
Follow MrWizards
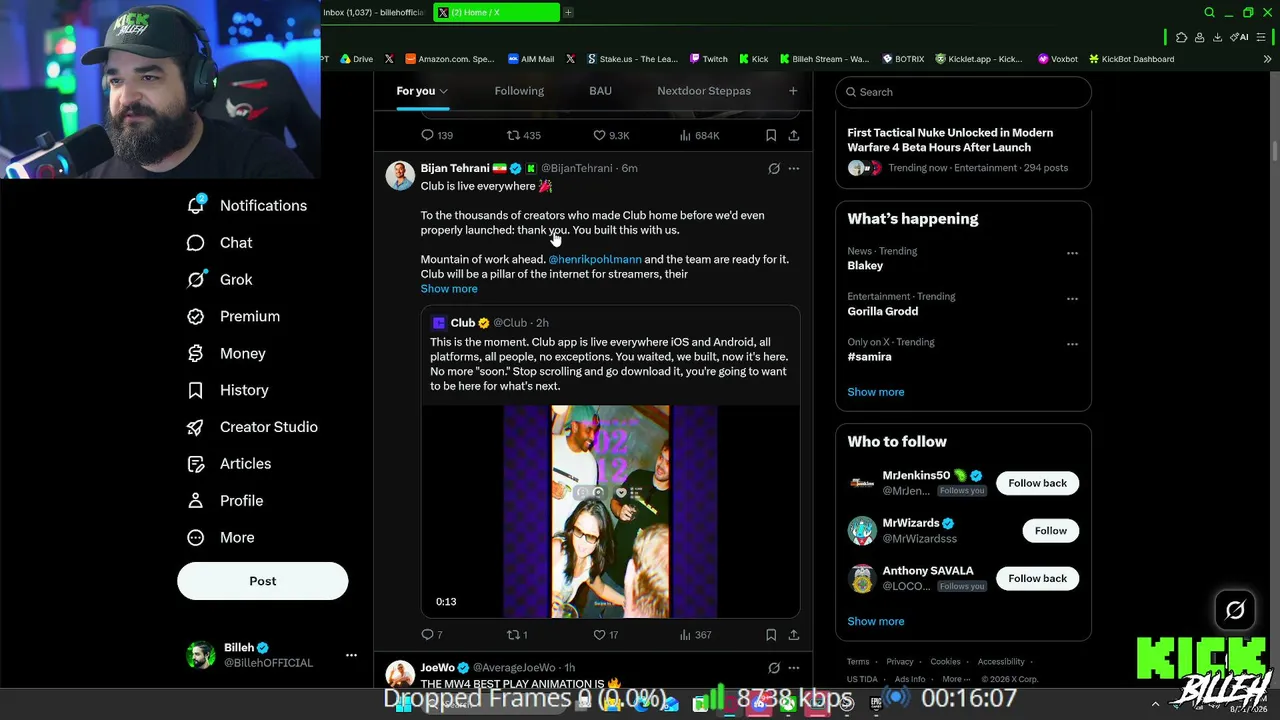coord(1050,531)
